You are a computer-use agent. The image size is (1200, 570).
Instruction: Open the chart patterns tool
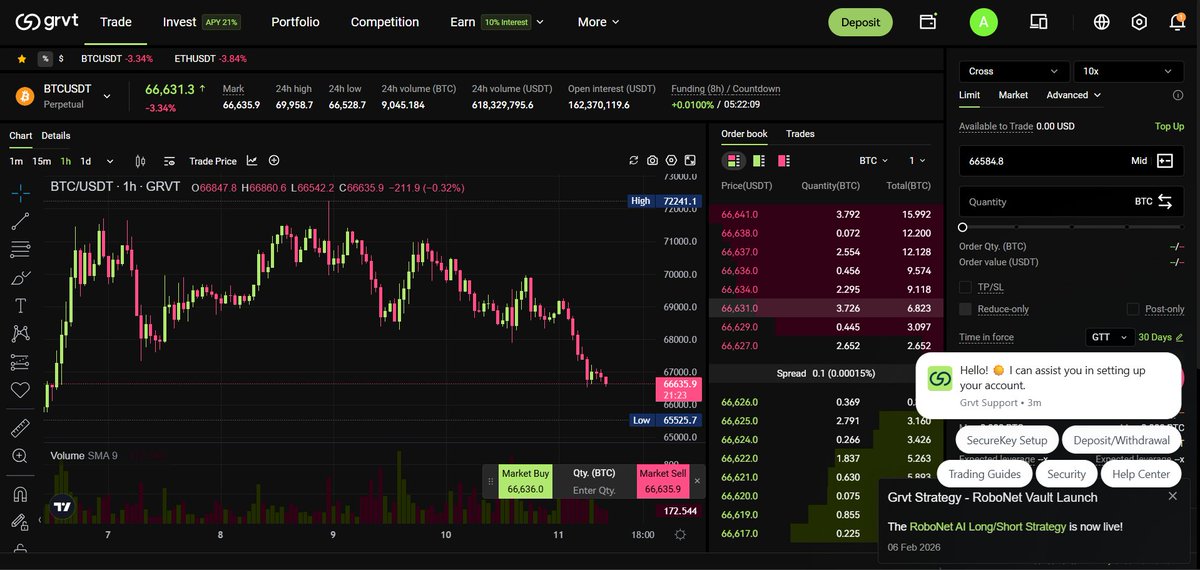(20, 334)
